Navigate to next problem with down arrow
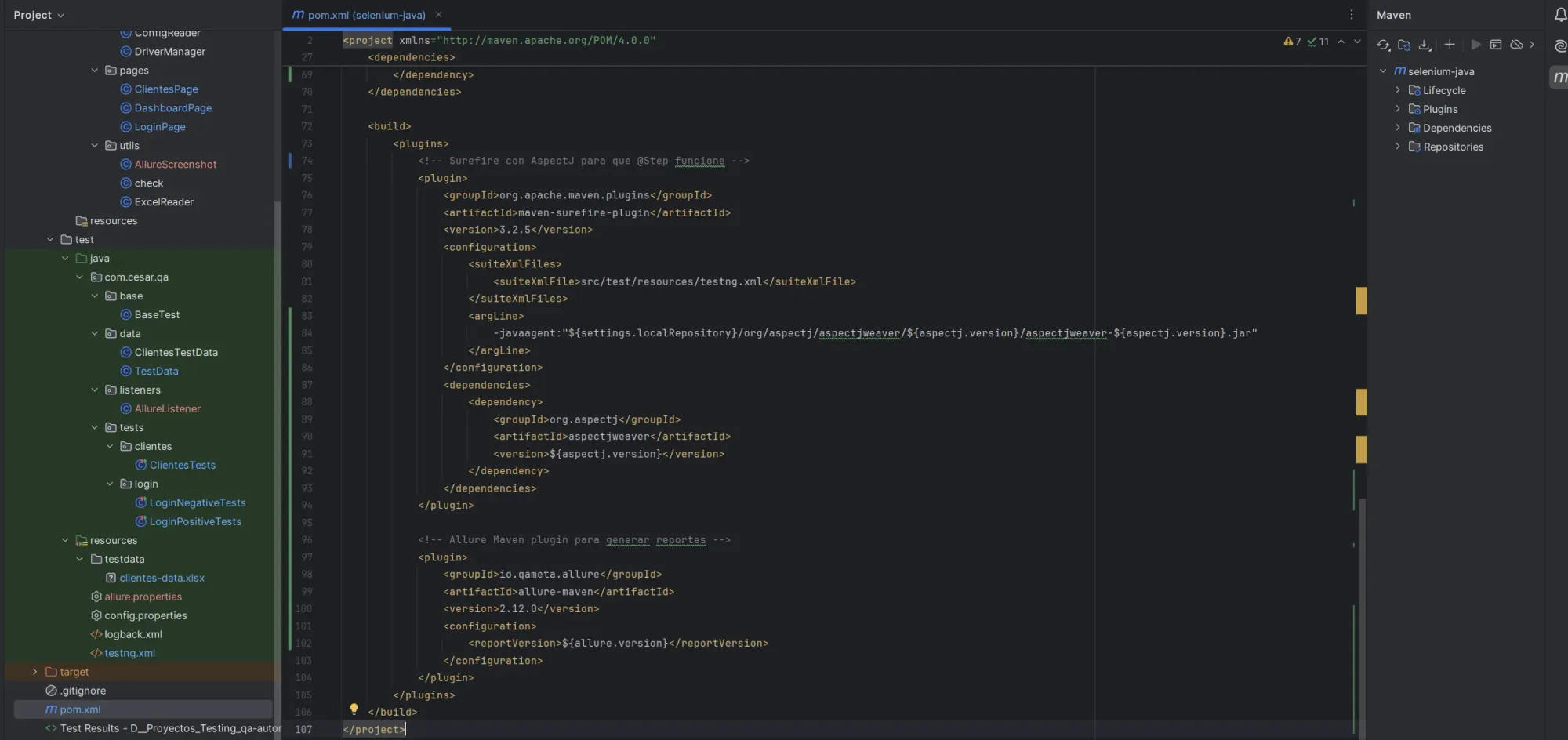The height and width of the screenshot is (740, 1568). [1358, 42]
